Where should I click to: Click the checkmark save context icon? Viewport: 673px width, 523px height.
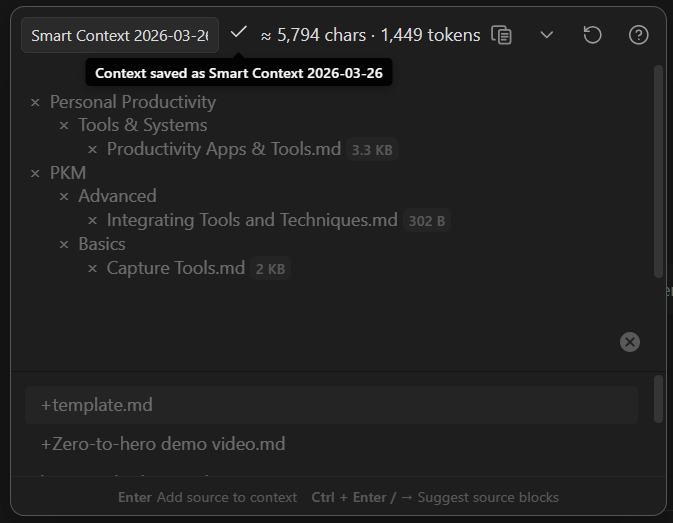[238, 33]
